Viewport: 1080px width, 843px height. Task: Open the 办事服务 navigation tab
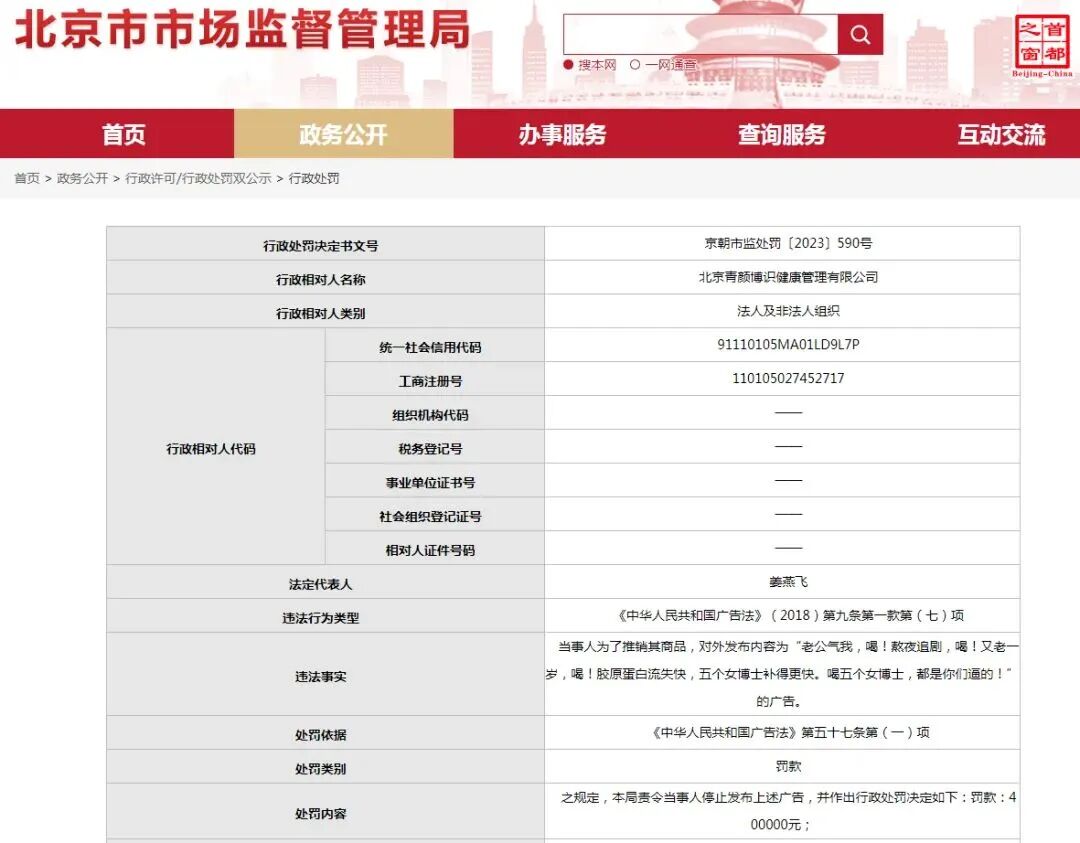(563, 134)
